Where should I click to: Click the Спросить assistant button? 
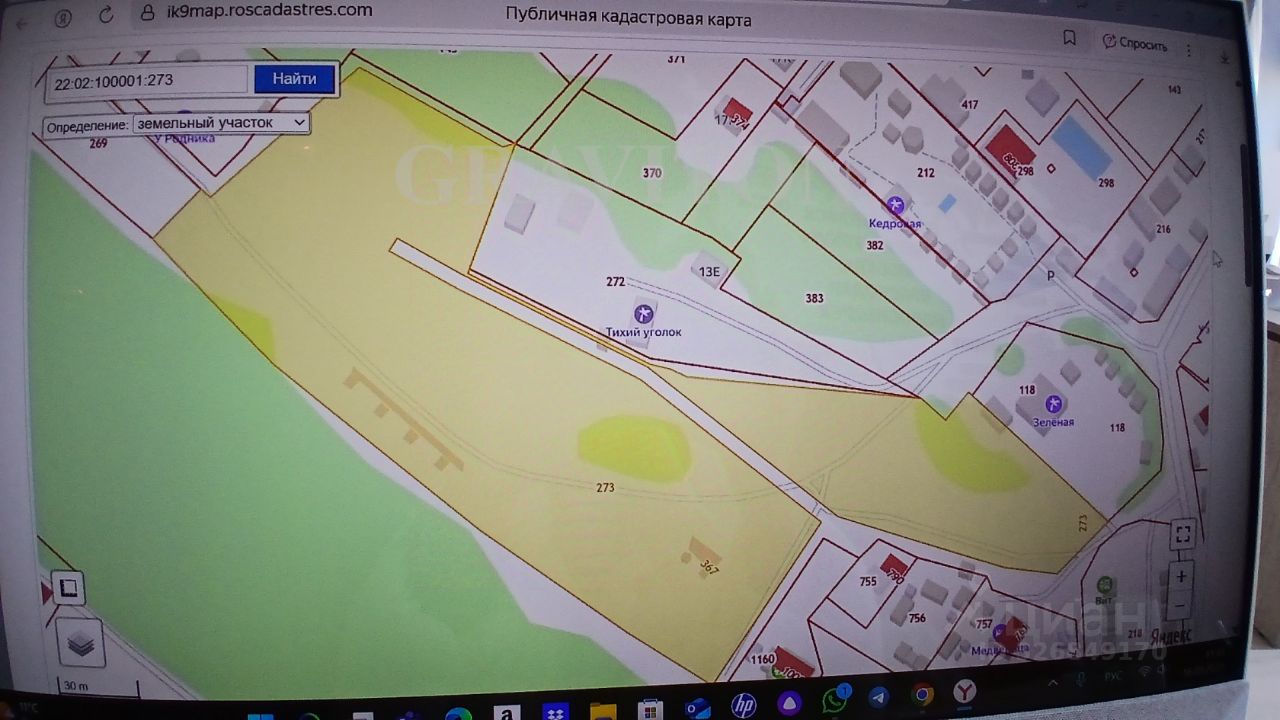1135,43
